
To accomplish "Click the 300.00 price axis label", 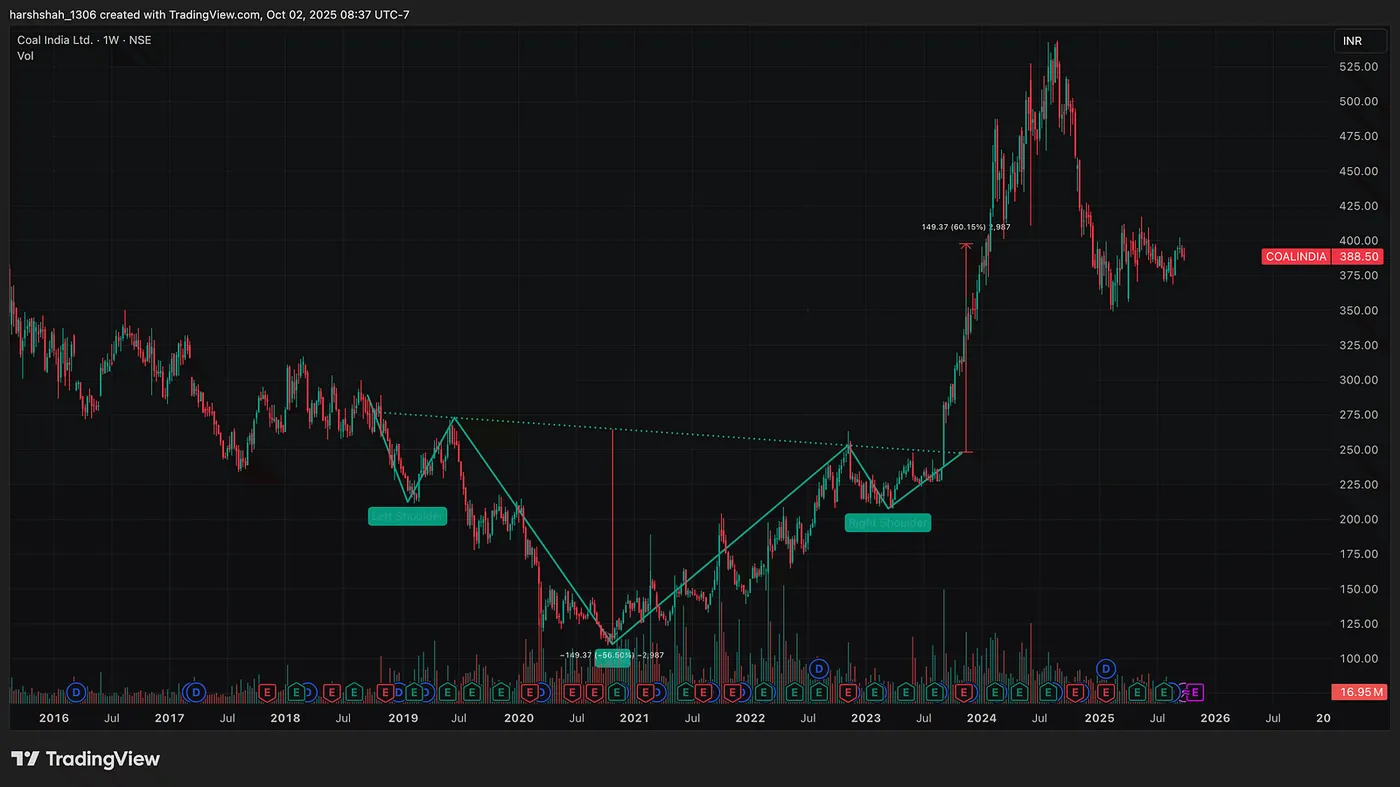I will tap(1357, 380).
